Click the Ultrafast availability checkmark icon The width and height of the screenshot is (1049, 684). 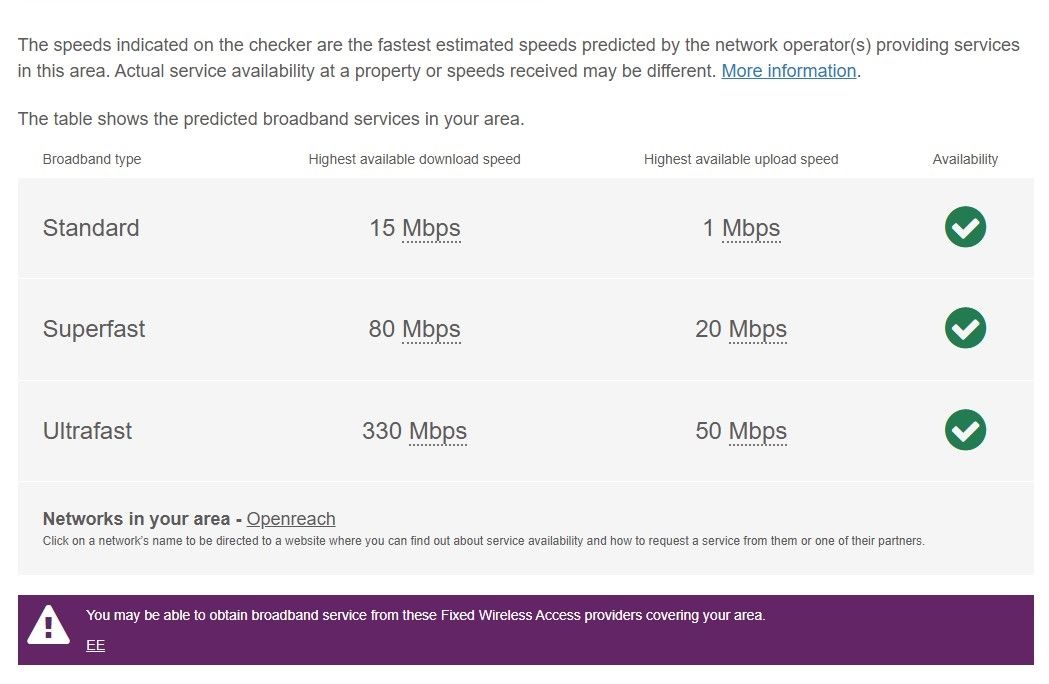click(965, 430)
